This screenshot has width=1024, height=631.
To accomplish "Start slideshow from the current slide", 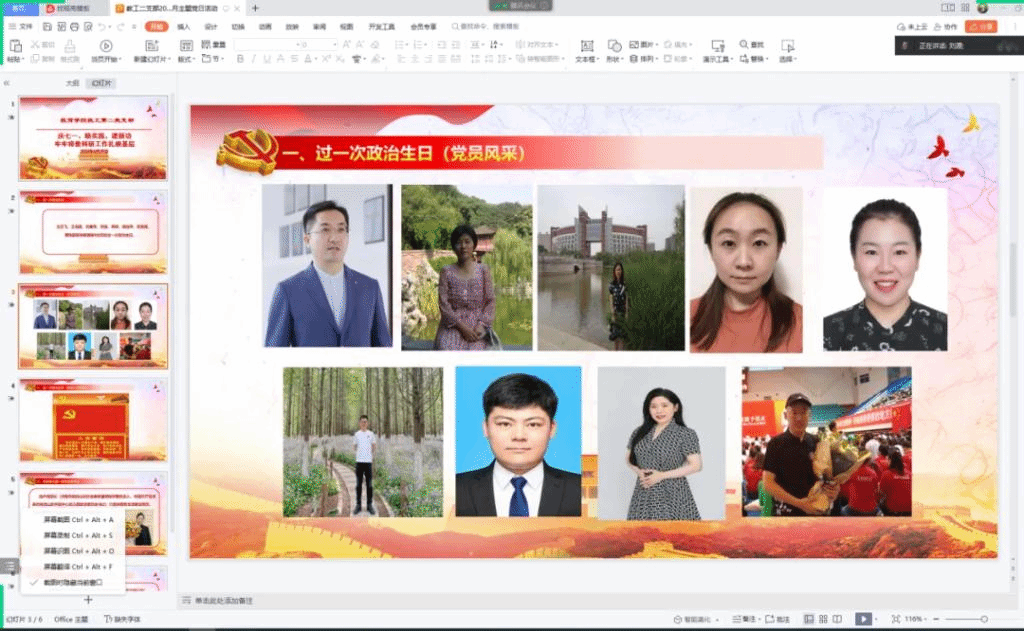I will [105, 46].
